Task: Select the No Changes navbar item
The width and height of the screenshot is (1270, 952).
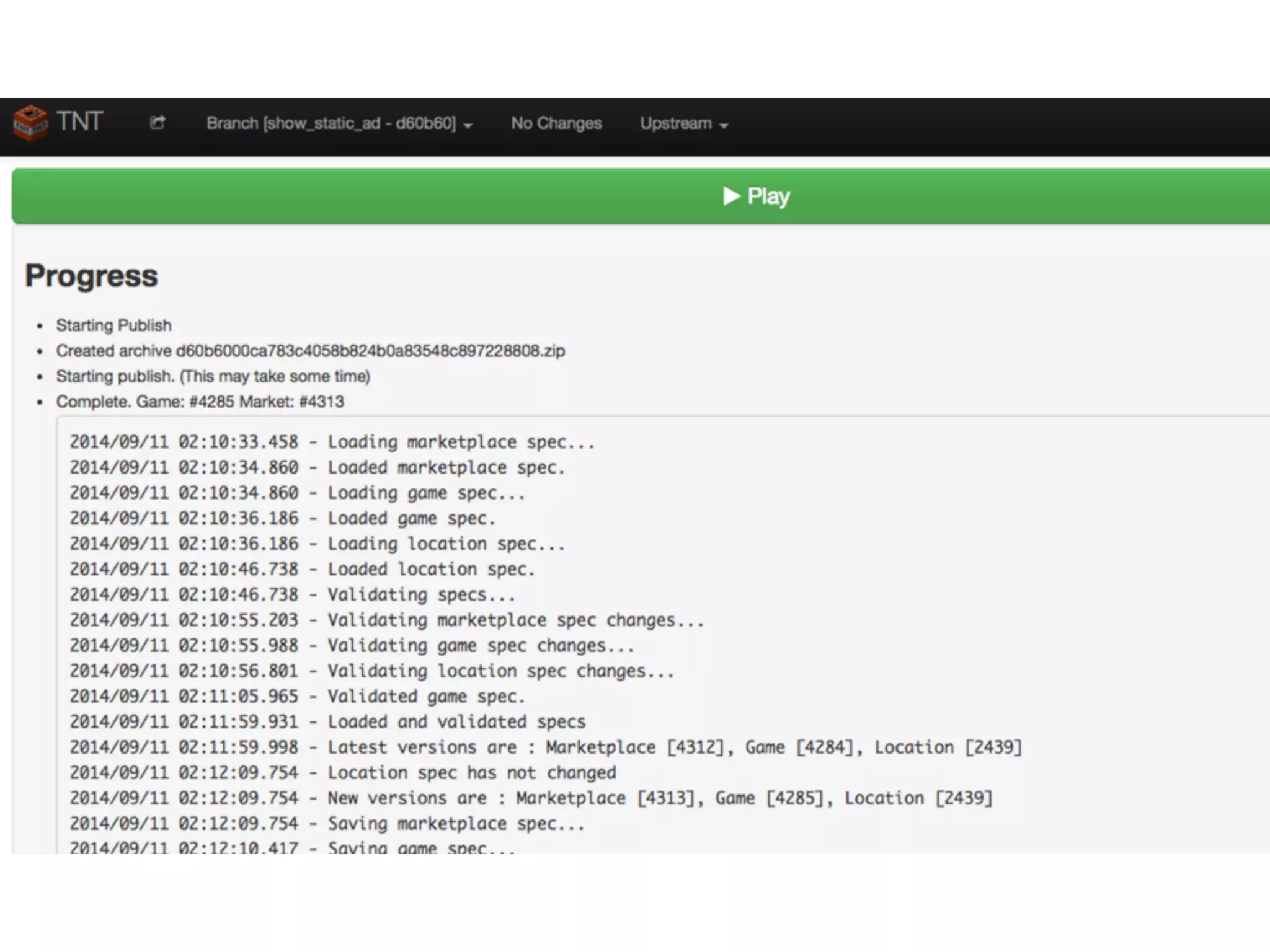Action: (556, 123)
